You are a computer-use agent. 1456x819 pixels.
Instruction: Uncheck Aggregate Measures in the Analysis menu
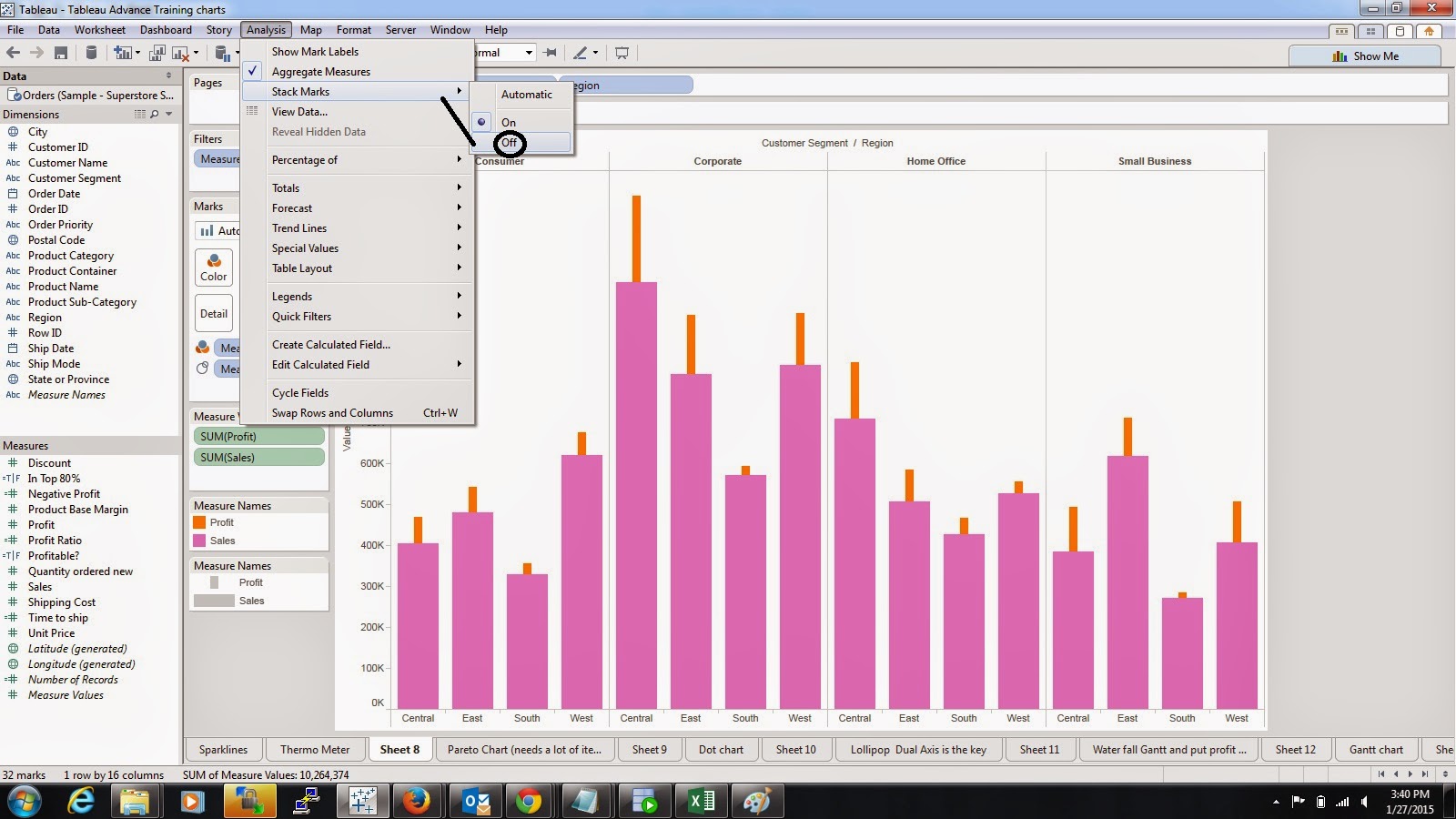pyautogui.click(x=320, y=71)
